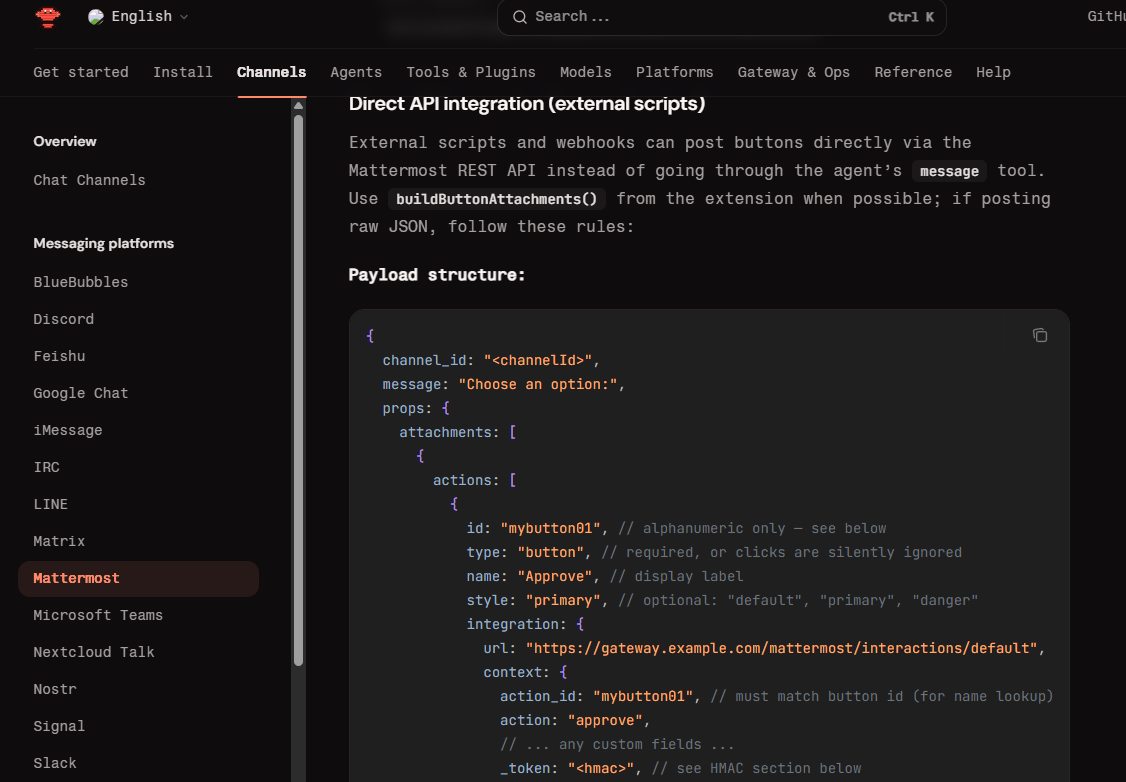
Task: Open the IRC sidebar page
Action: tap(46, 467)
